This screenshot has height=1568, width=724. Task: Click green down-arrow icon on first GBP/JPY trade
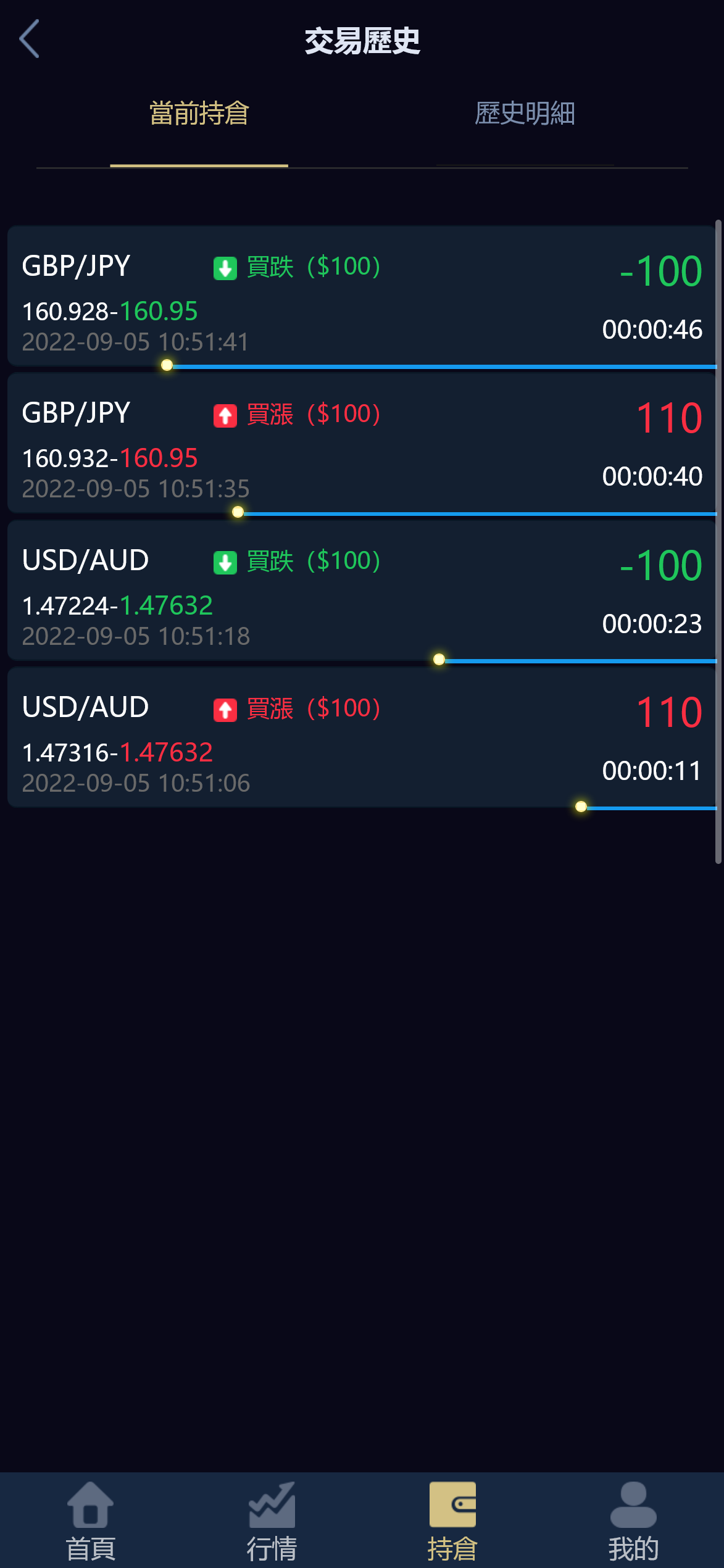point(225,268)
